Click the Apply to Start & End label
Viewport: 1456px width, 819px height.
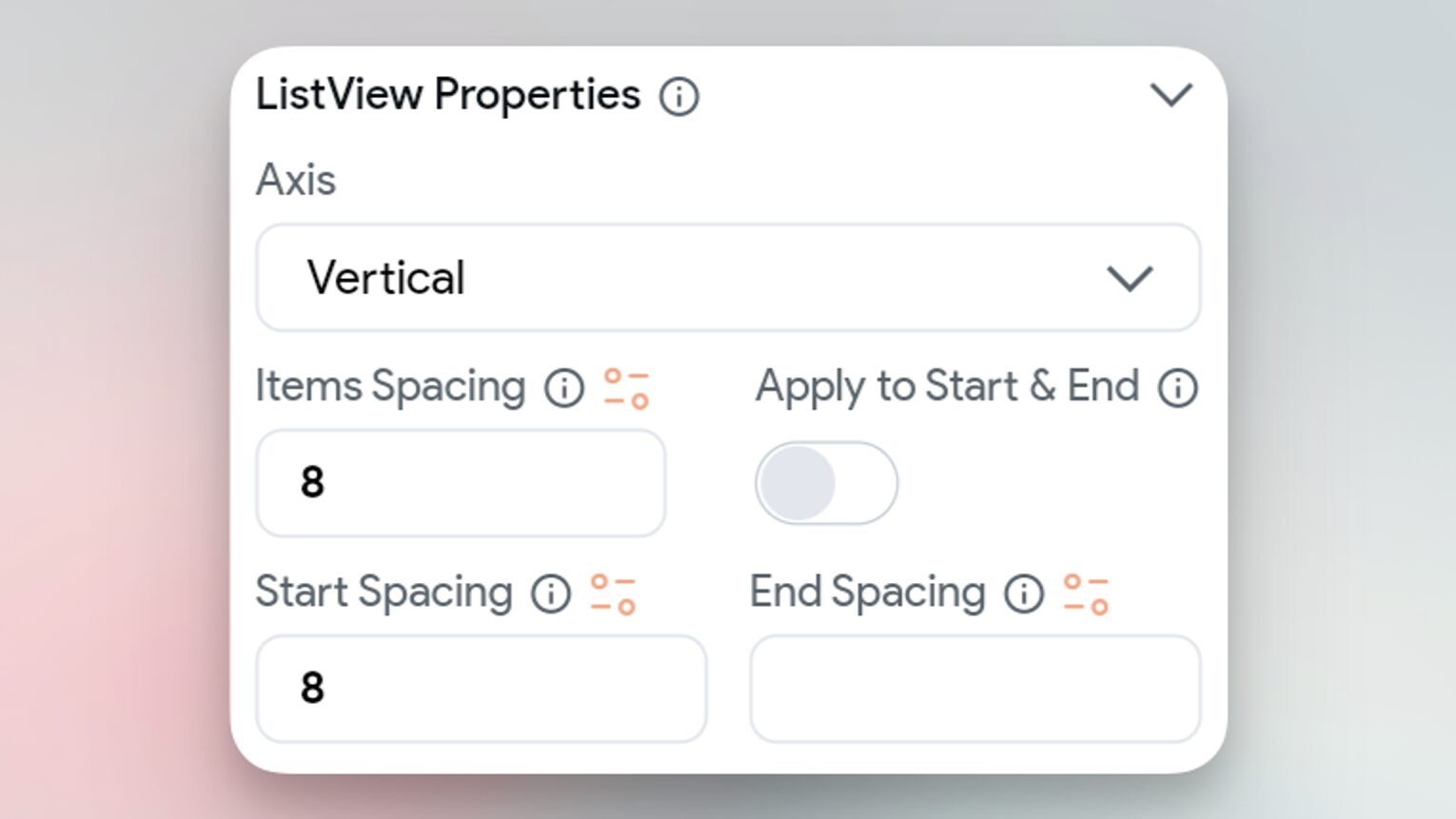tap(947, 387)
